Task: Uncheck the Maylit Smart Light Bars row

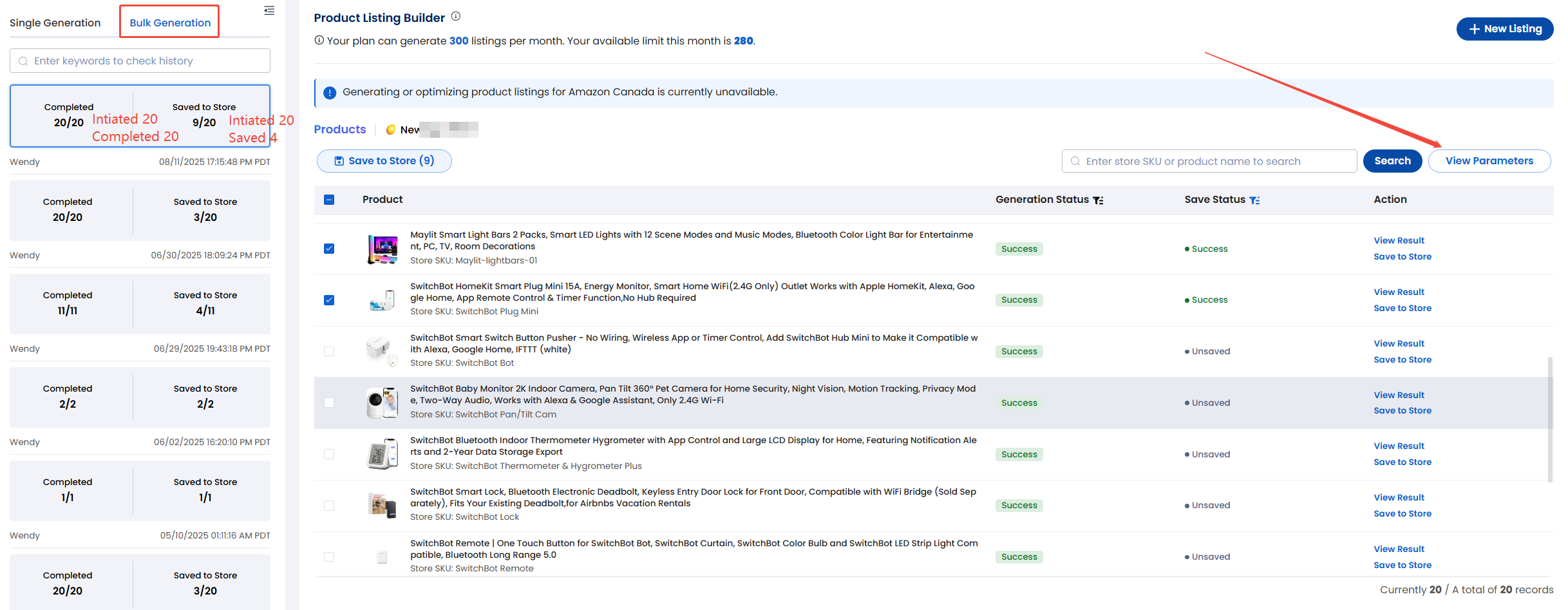Action: (329, 249)
